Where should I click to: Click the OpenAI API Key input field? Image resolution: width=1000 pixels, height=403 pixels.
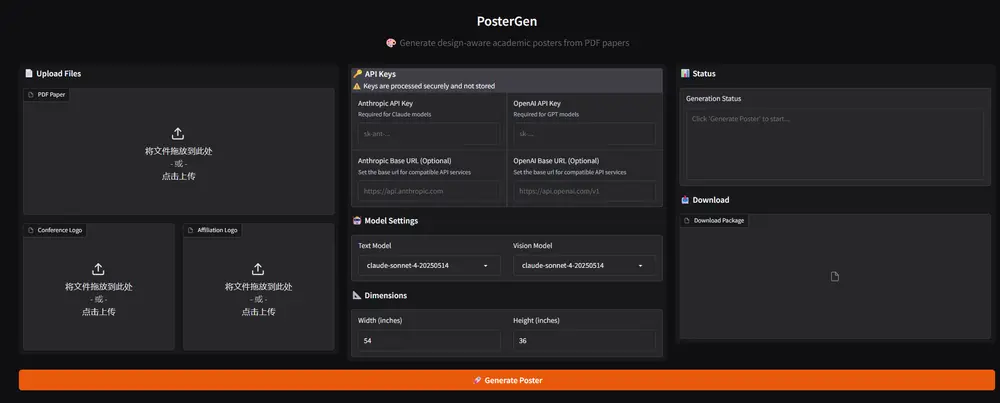coord(584,134)
